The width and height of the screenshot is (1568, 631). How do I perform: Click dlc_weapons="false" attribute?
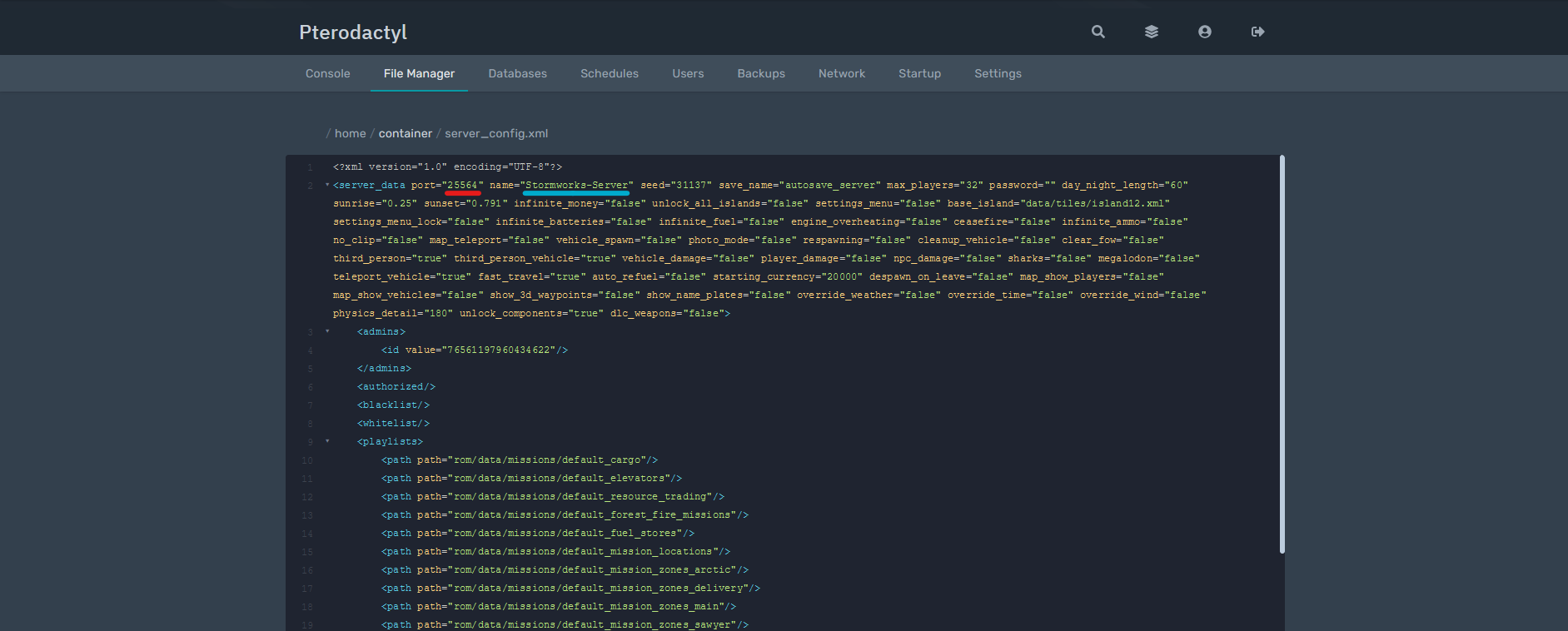667,313
